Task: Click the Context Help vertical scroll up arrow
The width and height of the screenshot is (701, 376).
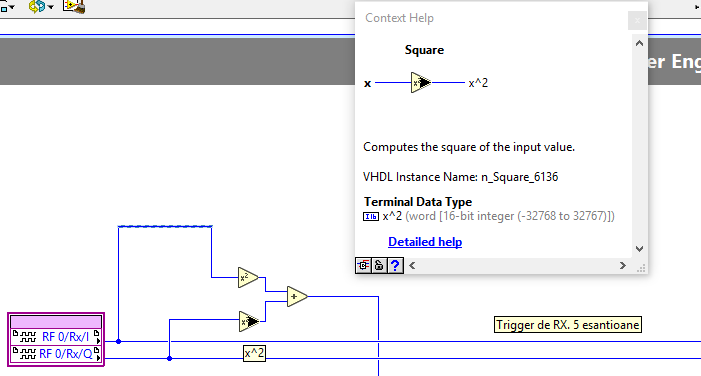Action: (x=639, y=43)
